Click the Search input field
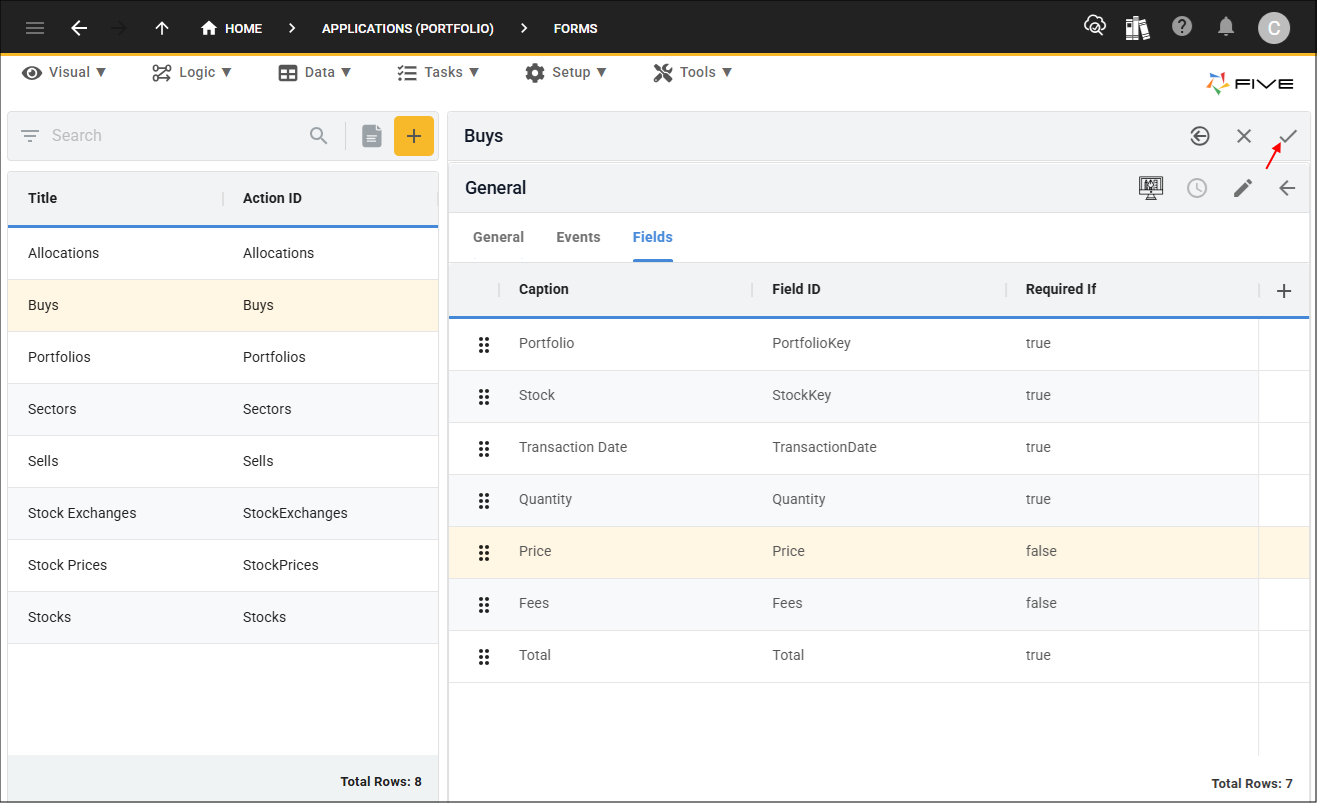The width and height of the screenshot is (1317, 803). [175, 136]
